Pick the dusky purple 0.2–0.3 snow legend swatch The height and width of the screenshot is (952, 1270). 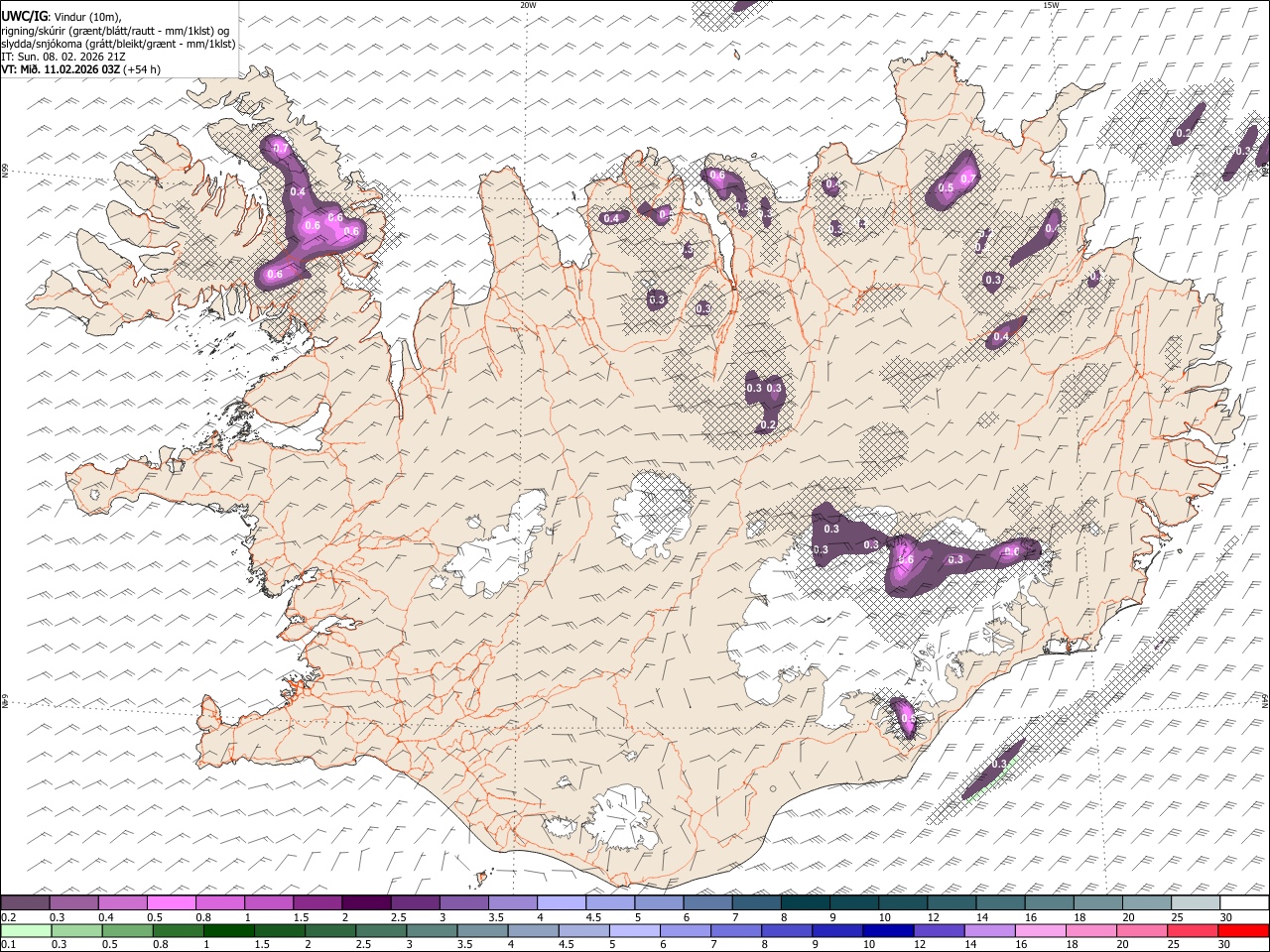tap(25, 902)
